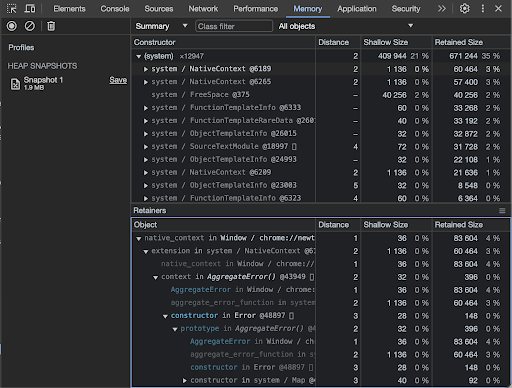Click the Save link for Snapshot 1
The image size is (512, 388).
[118, 80]
